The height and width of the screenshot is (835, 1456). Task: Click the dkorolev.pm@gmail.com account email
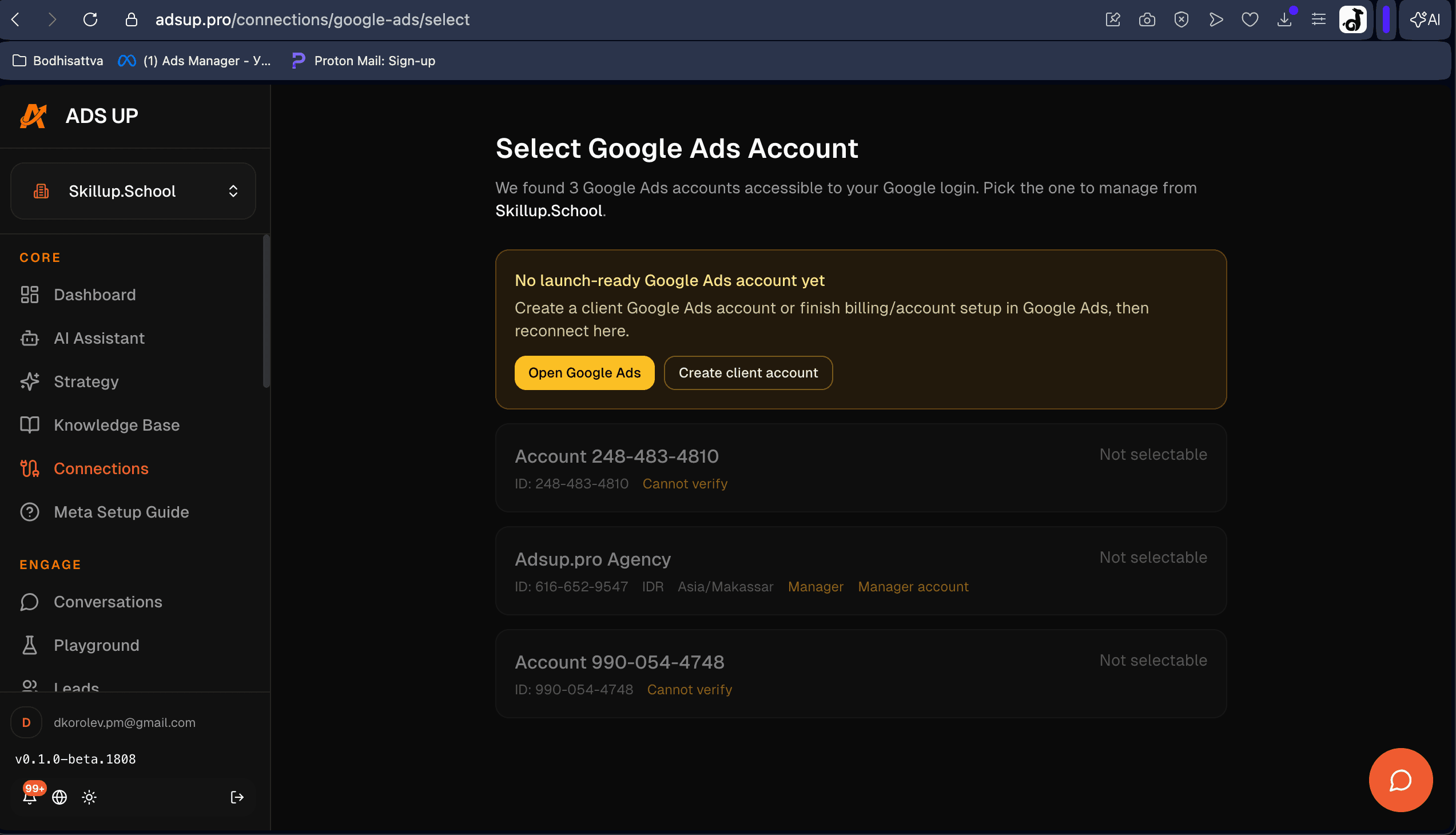click(x=125, y=722)
